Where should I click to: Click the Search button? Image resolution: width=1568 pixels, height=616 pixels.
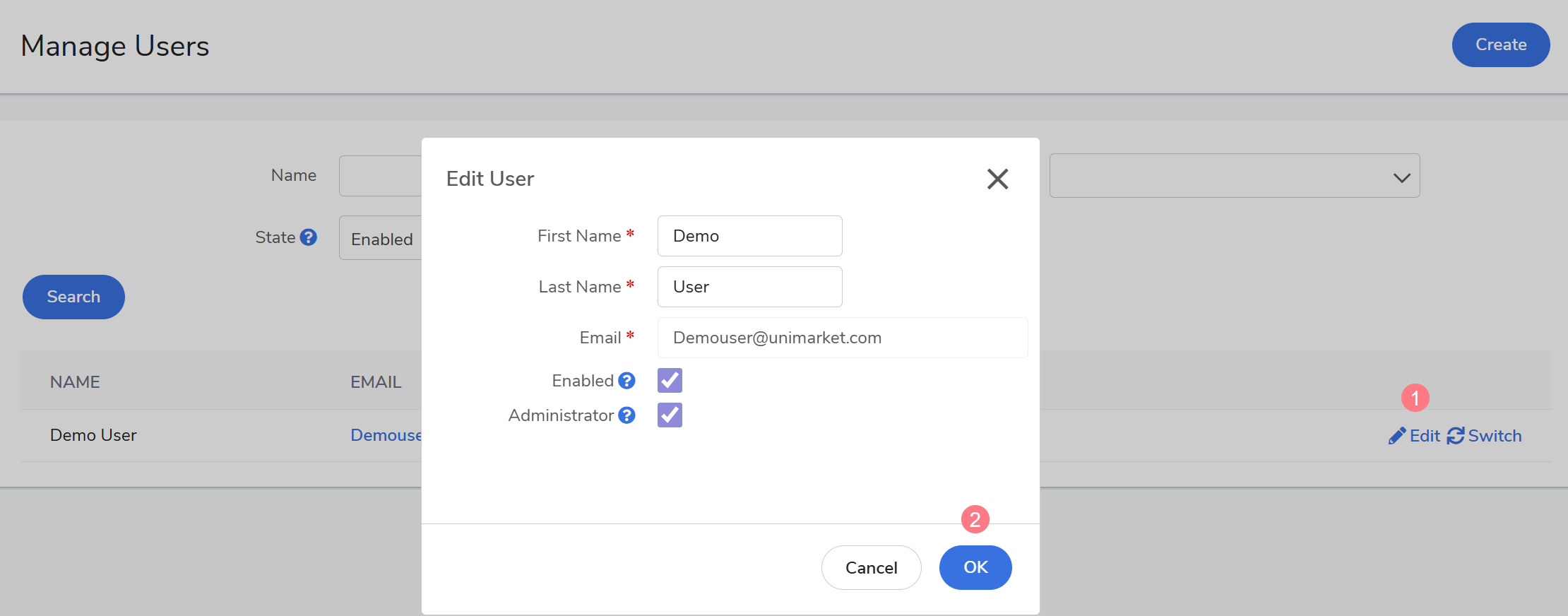[x=73, y=297]
